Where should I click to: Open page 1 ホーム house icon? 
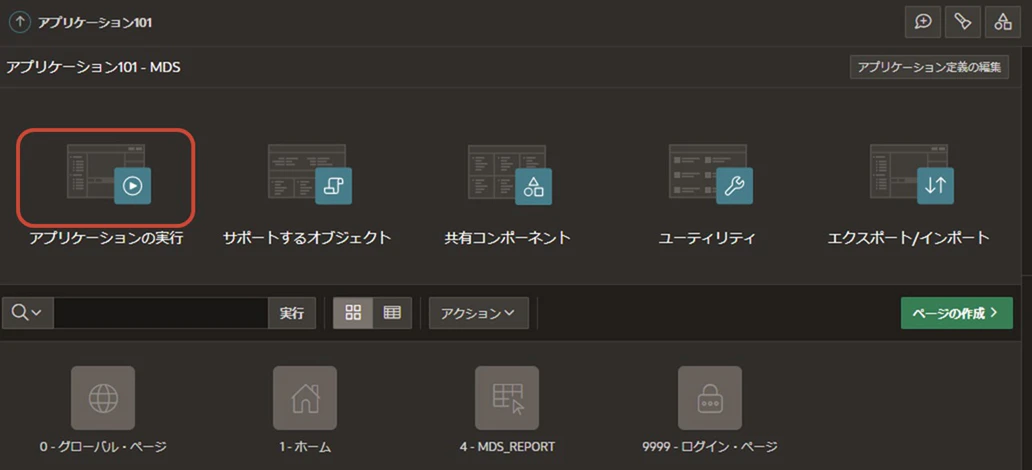305,398
